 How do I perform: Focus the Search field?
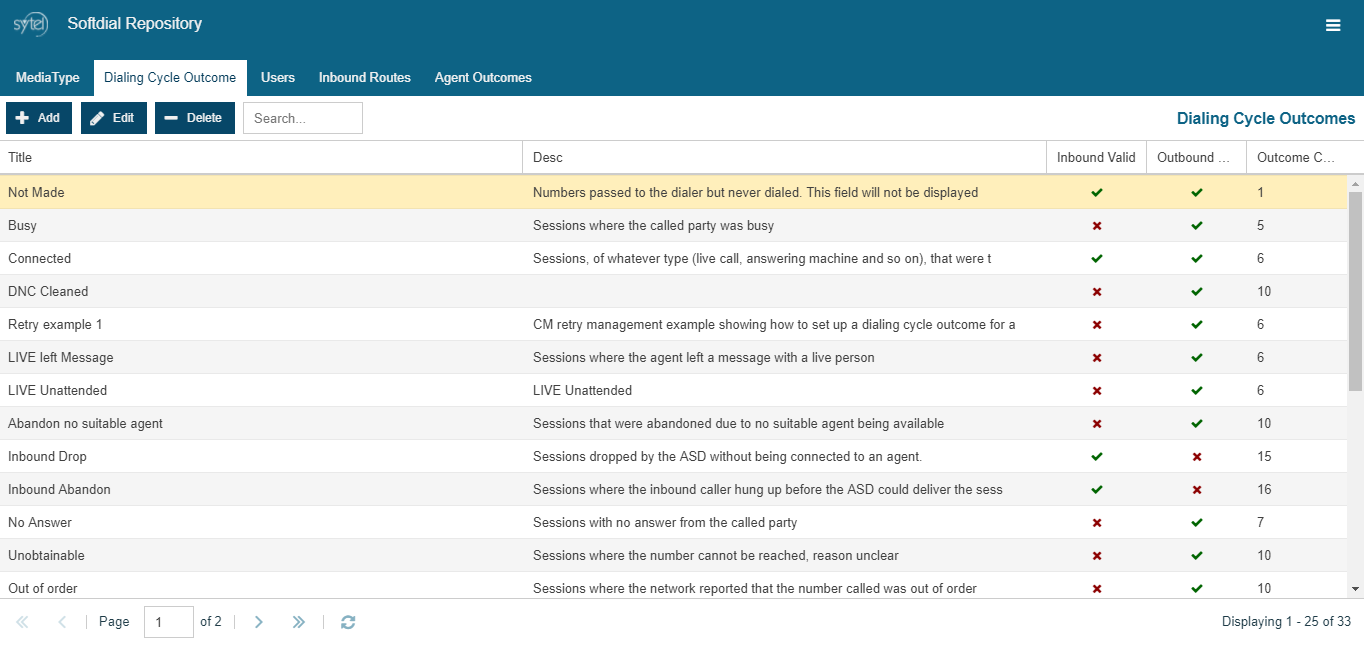303,118
